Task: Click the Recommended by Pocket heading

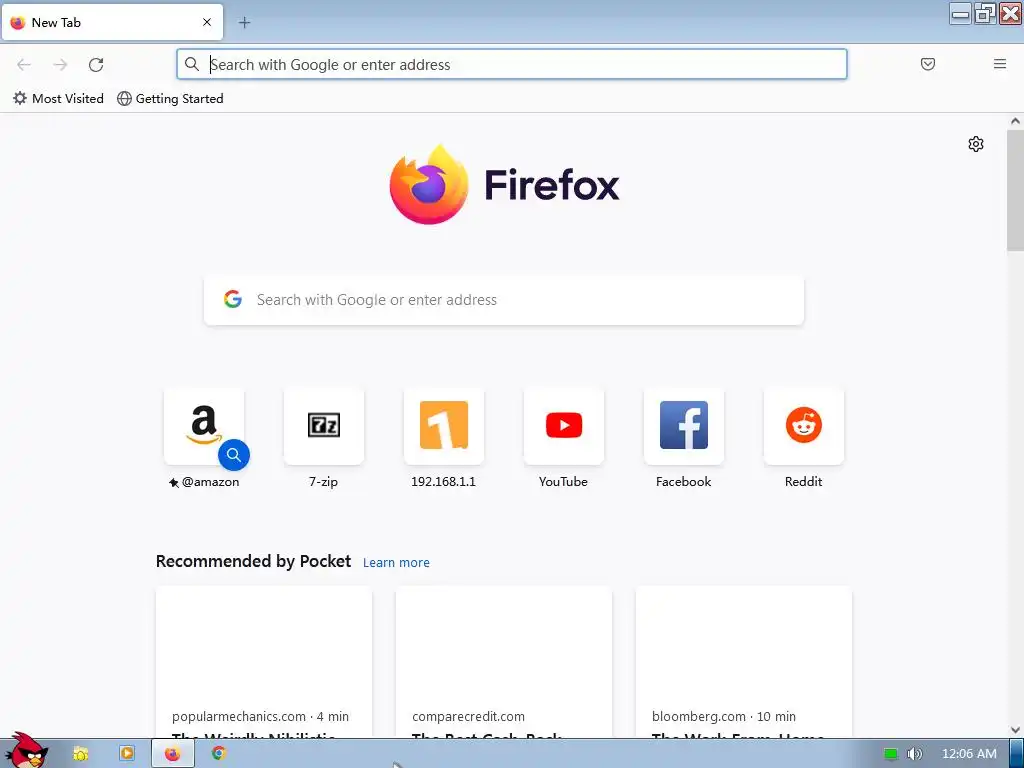Action: pos(253,562)
